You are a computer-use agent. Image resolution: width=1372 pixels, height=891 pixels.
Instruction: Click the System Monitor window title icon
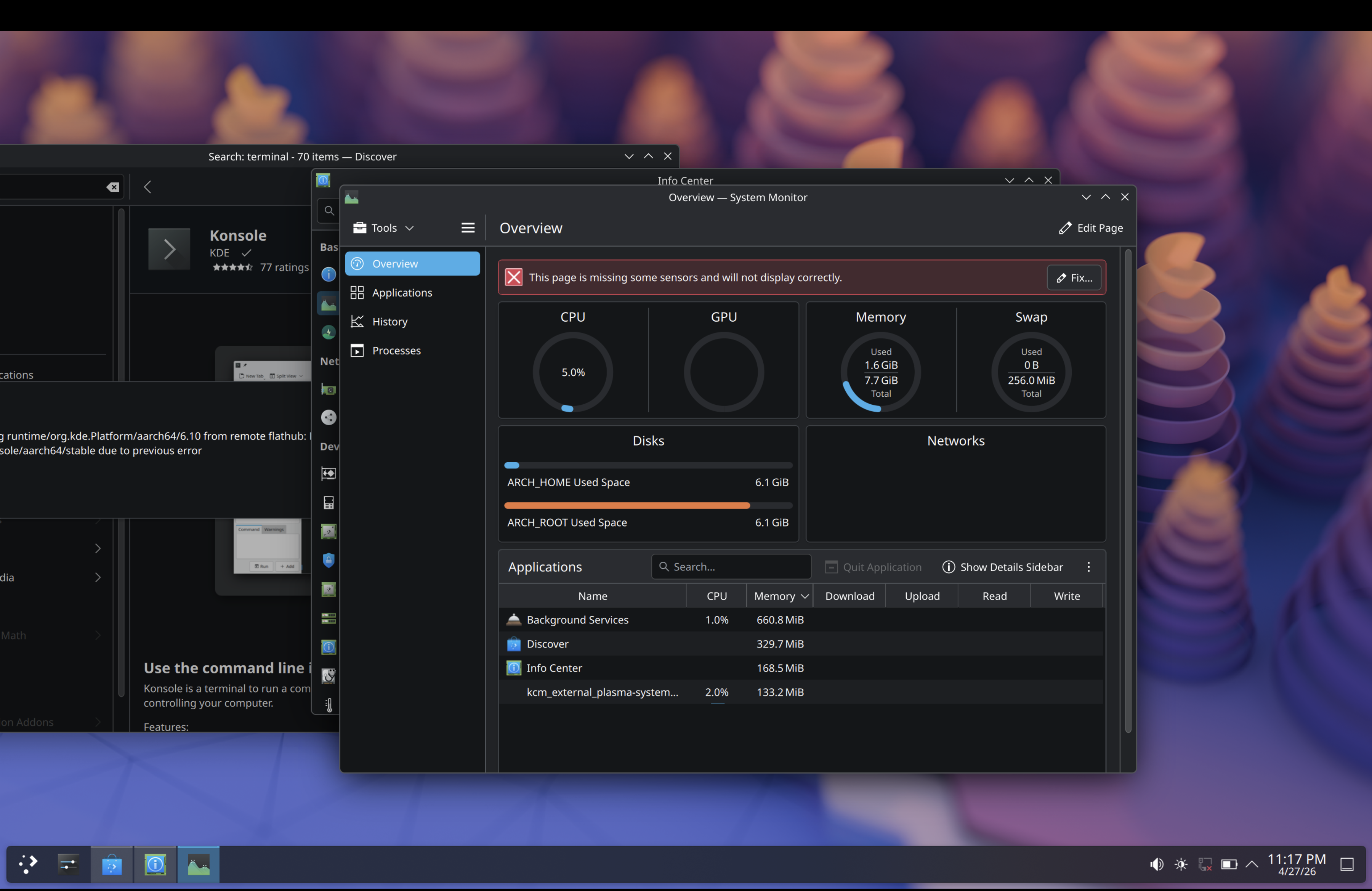[x=352, y=198]
